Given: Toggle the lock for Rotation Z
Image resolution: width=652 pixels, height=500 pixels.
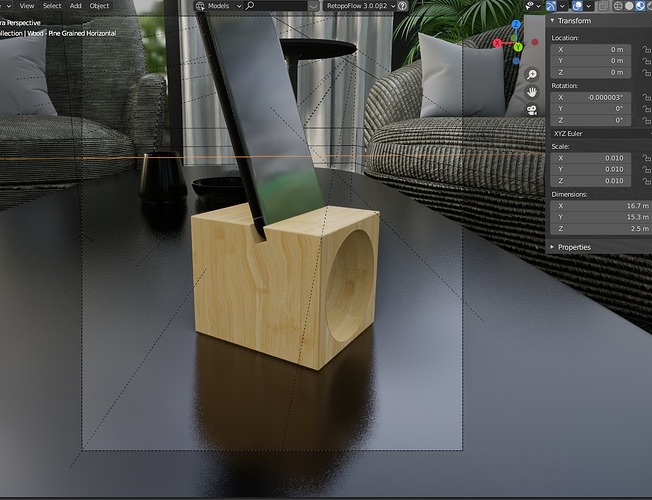Looking at the screenshot, I should pyautogui.click(x=647, y=120).
